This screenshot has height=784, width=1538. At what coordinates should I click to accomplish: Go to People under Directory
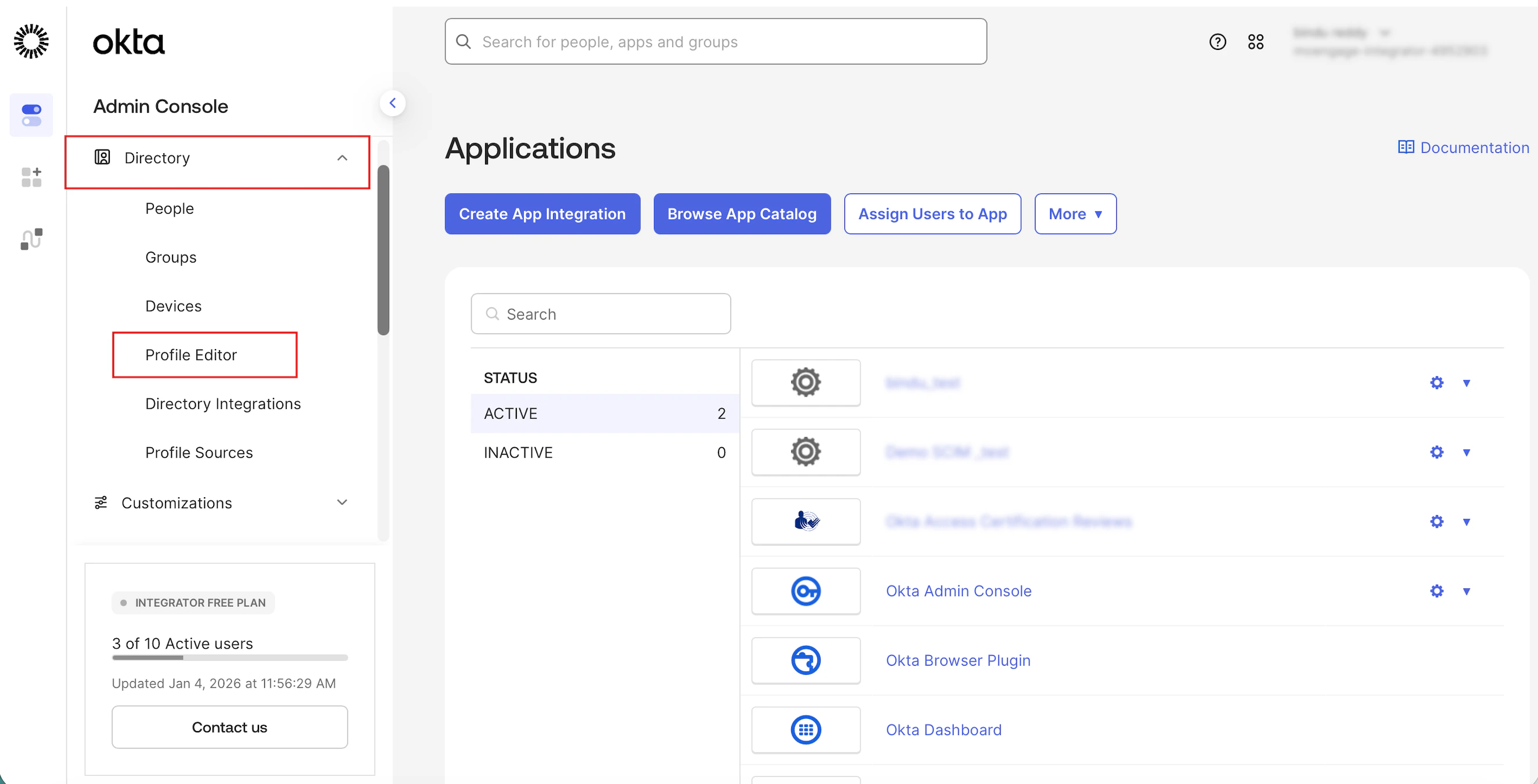tap(170, 208)
